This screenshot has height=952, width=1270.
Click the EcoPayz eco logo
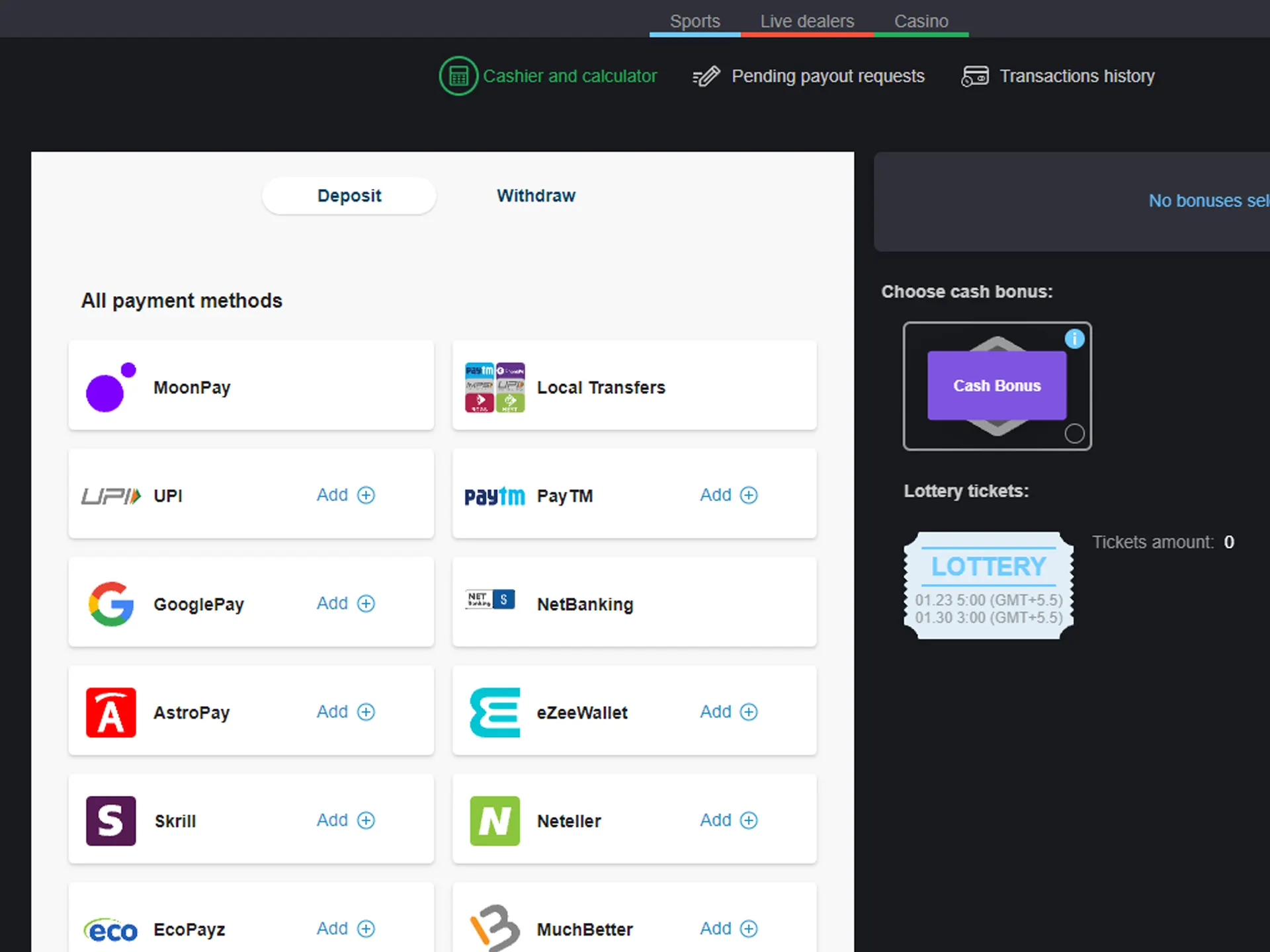[110, 931]
